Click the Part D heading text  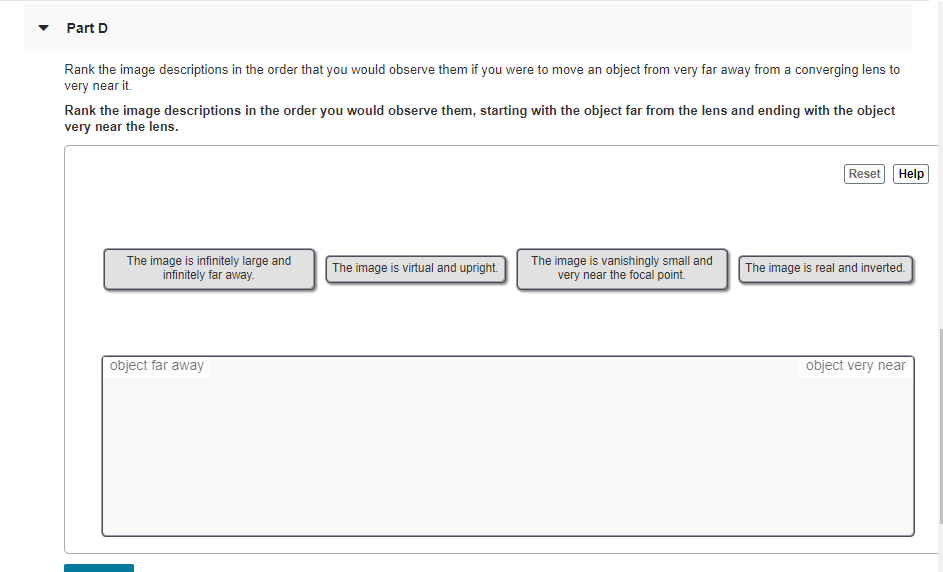point(87,28)
